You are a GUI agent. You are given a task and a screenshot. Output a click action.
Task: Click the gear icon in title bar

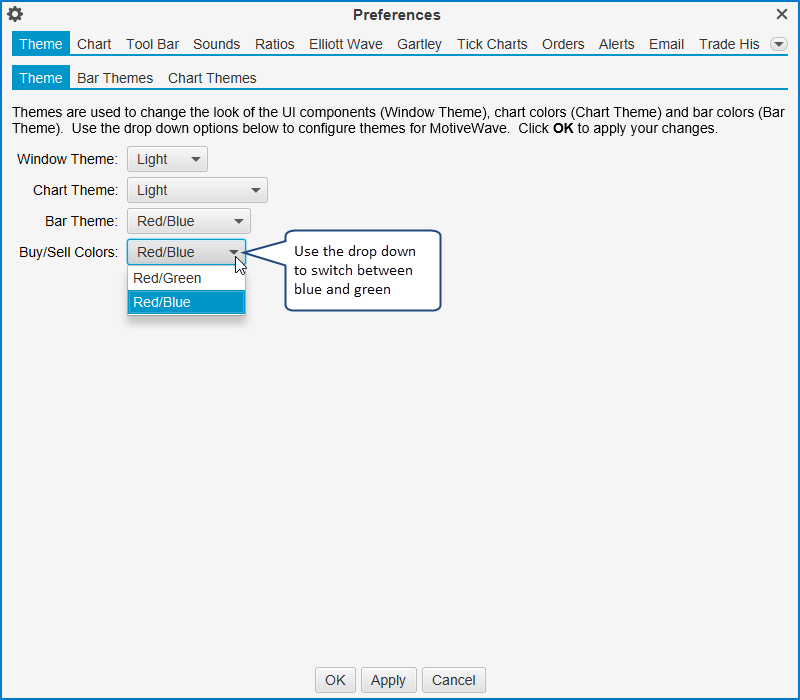(15, 15)
